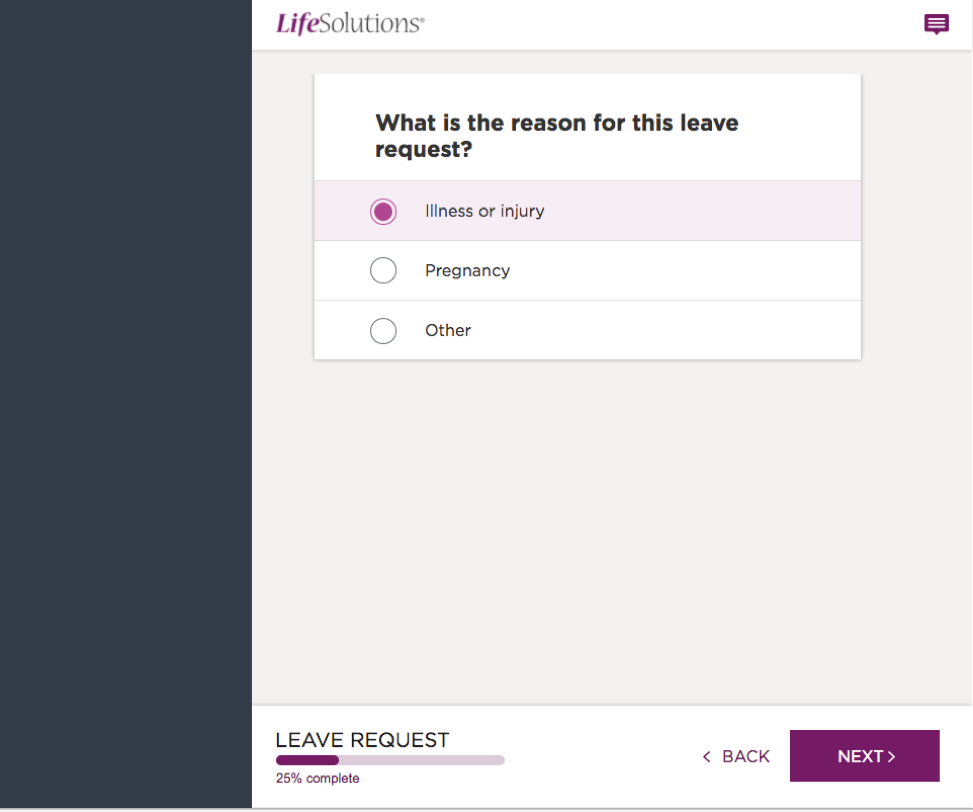Click the back chevron arrow icon
Image resolution: width=973 pixels, height=812 pixels.
point(706,756)
